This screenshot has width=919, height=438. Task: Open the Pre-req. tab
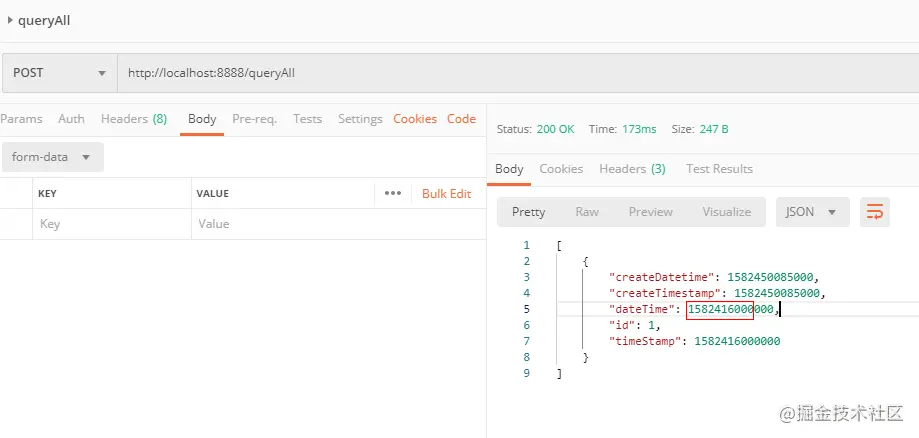click(254, 119)
